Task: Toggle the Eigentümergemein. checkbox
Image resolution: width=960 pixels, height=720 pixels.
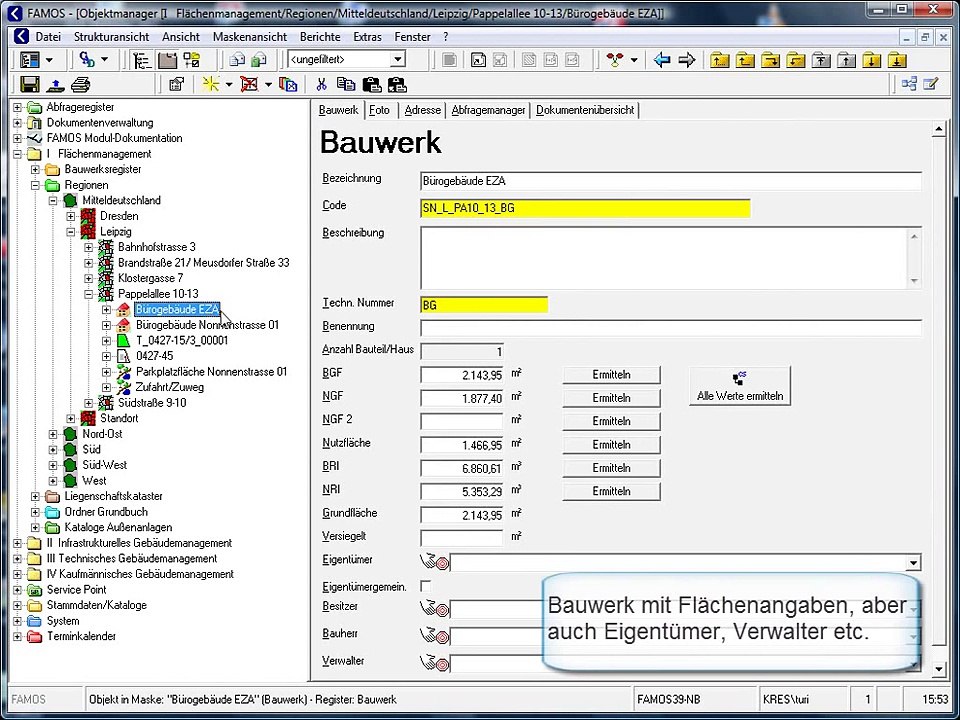Action: pos(426,586)
